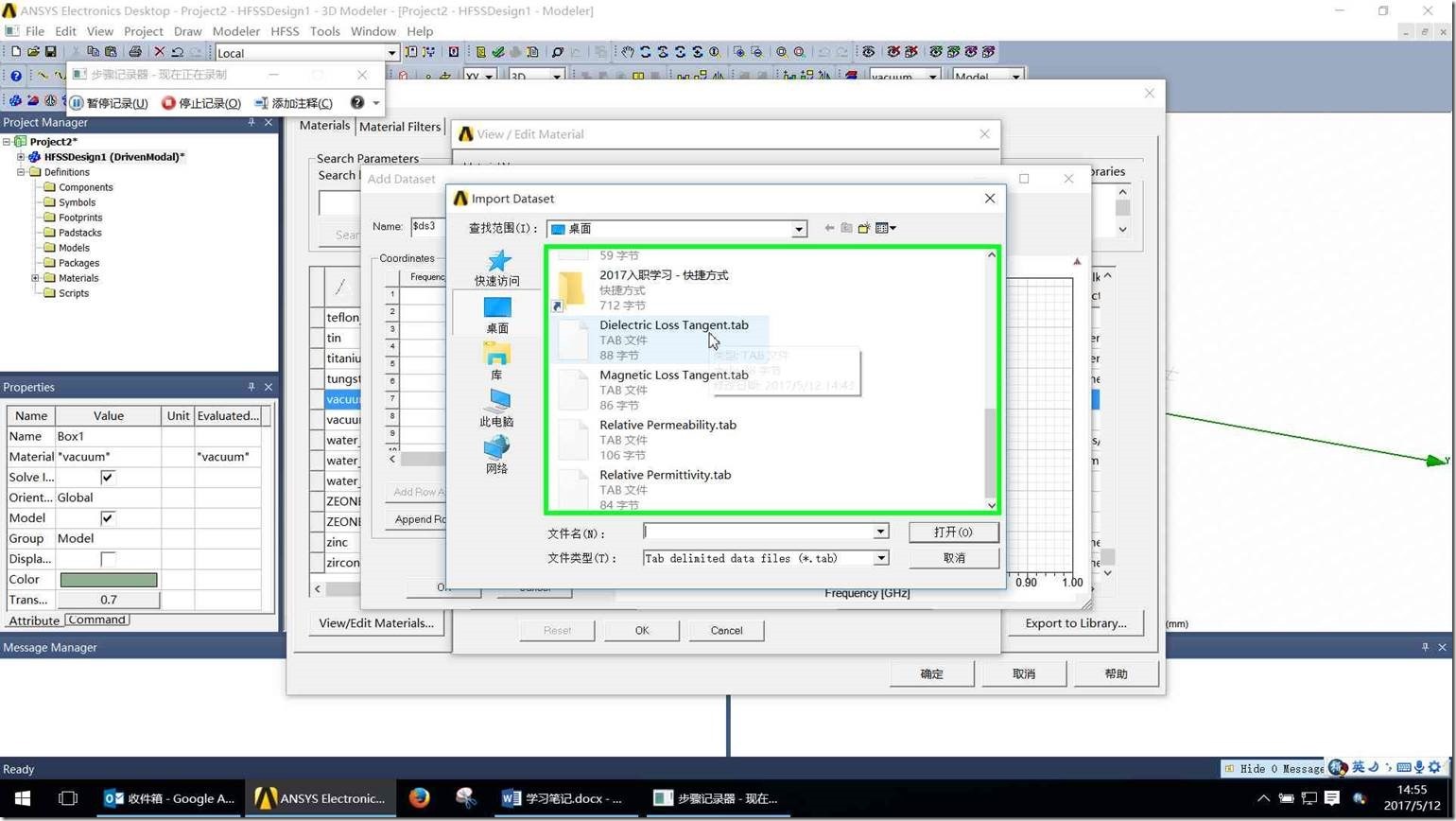Open Windows Start menu
Screen dimensions: 1456x821
23,798
